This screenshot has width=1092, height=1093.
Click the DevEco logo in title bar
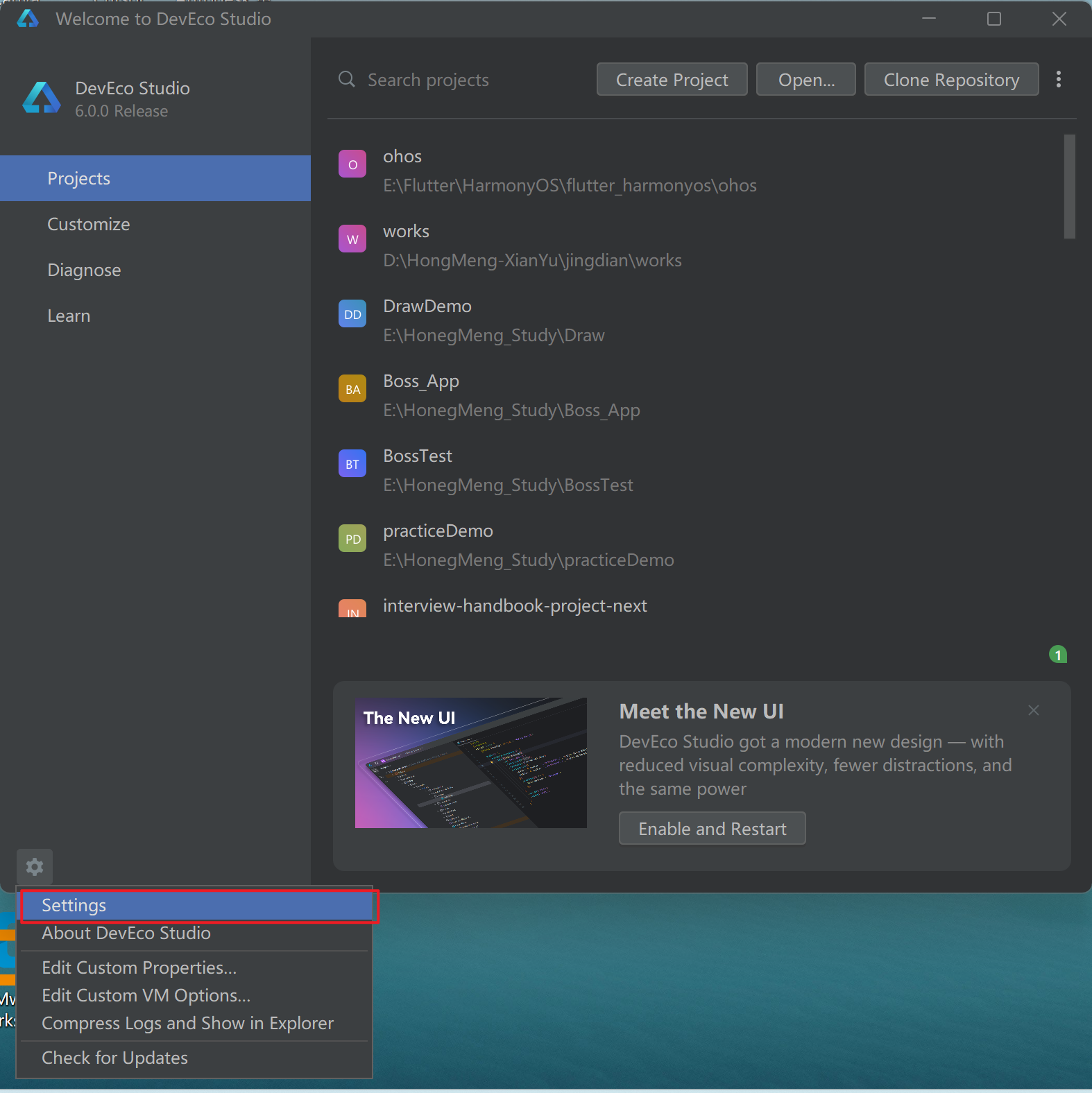[x=28, y=19]
